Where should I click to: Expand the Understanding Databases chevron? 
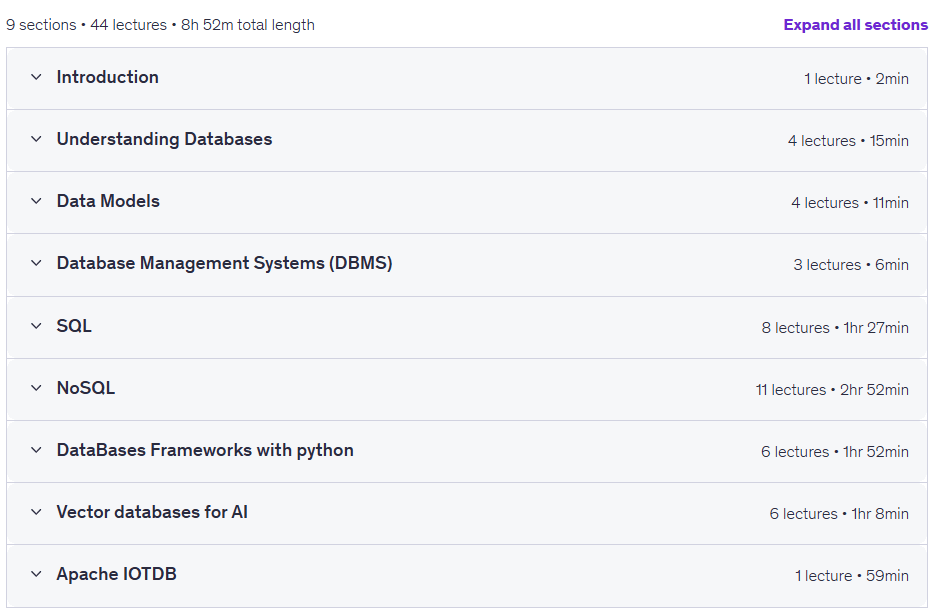[36, 139]
